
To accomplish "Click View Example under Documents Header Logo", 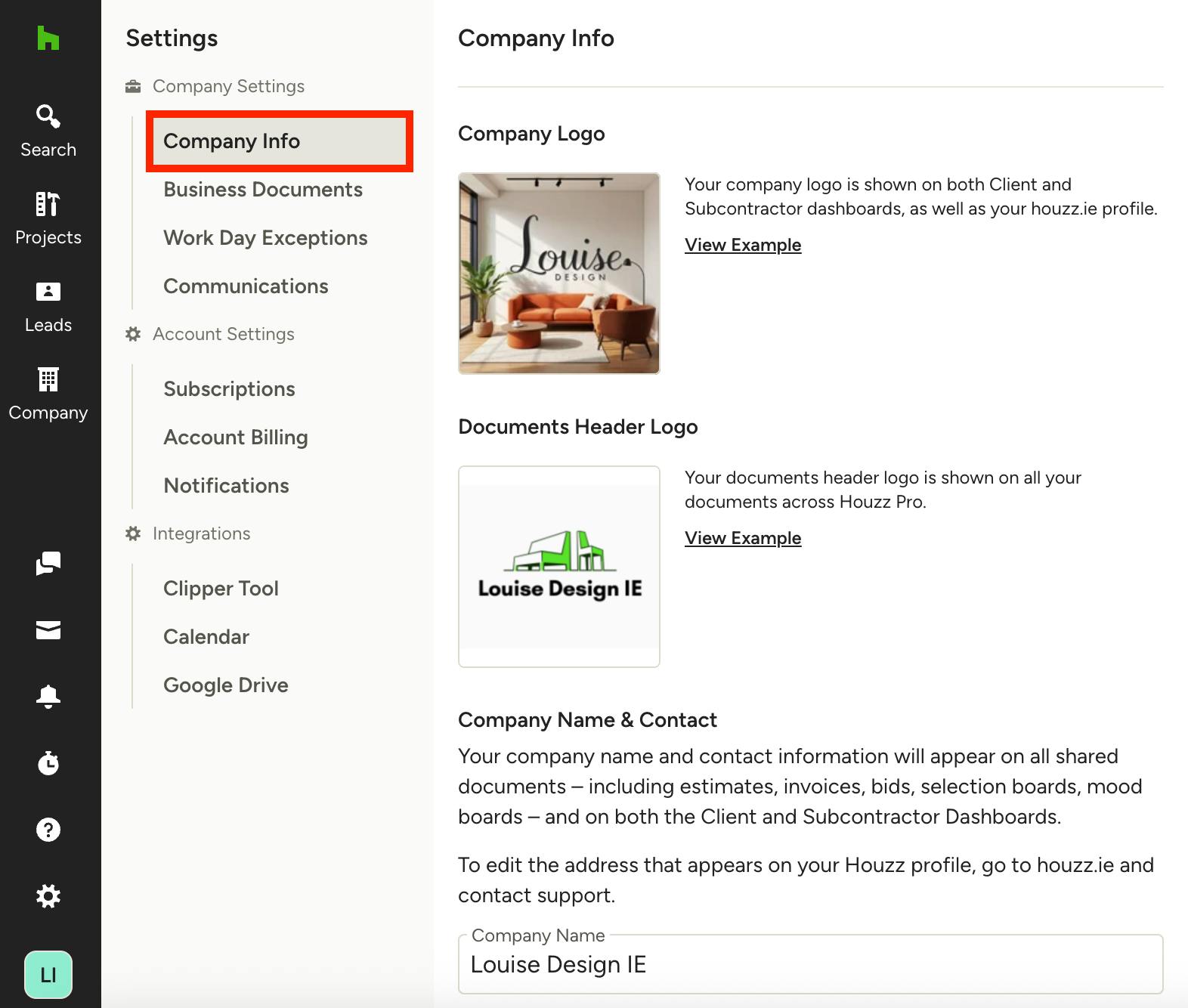I will coord(743,538).
